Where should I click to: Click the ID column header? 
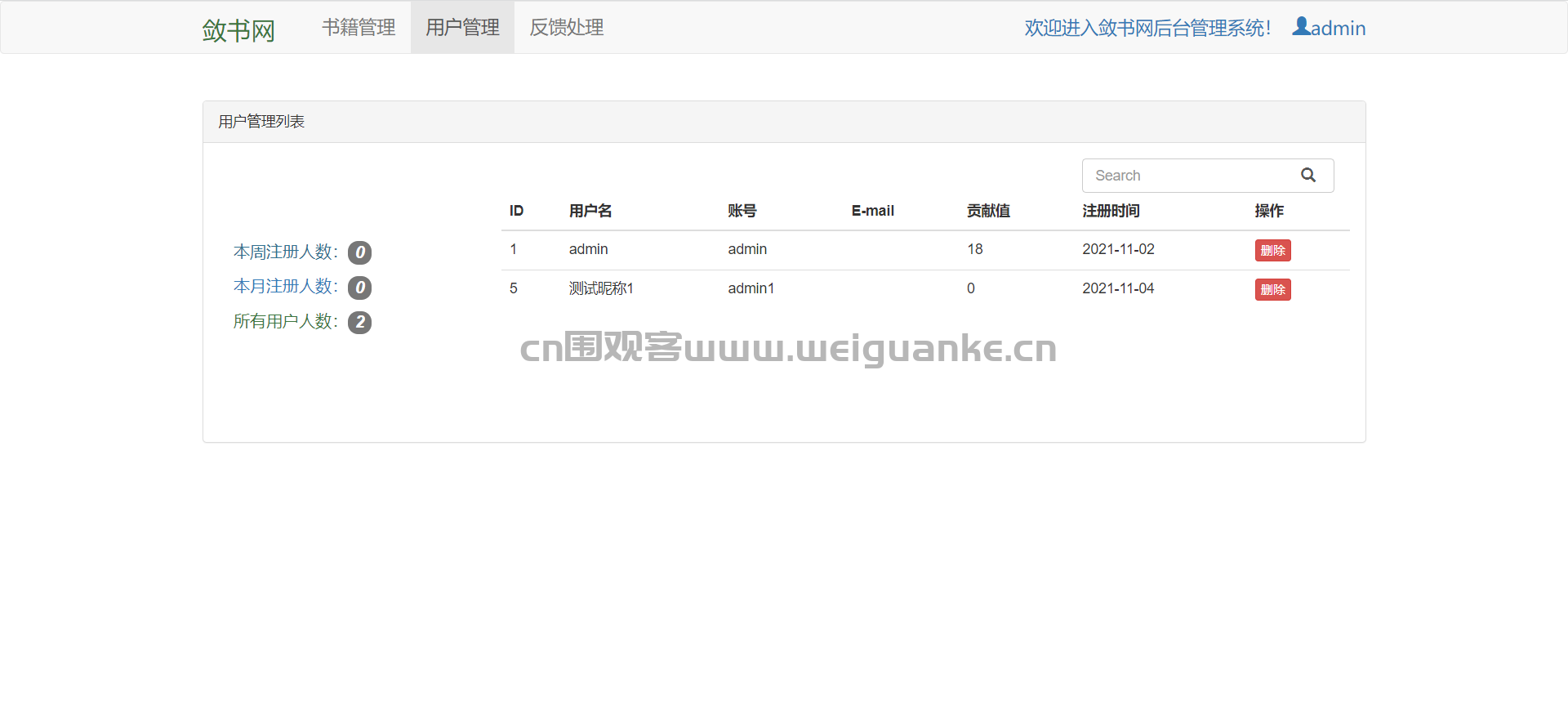516,211
